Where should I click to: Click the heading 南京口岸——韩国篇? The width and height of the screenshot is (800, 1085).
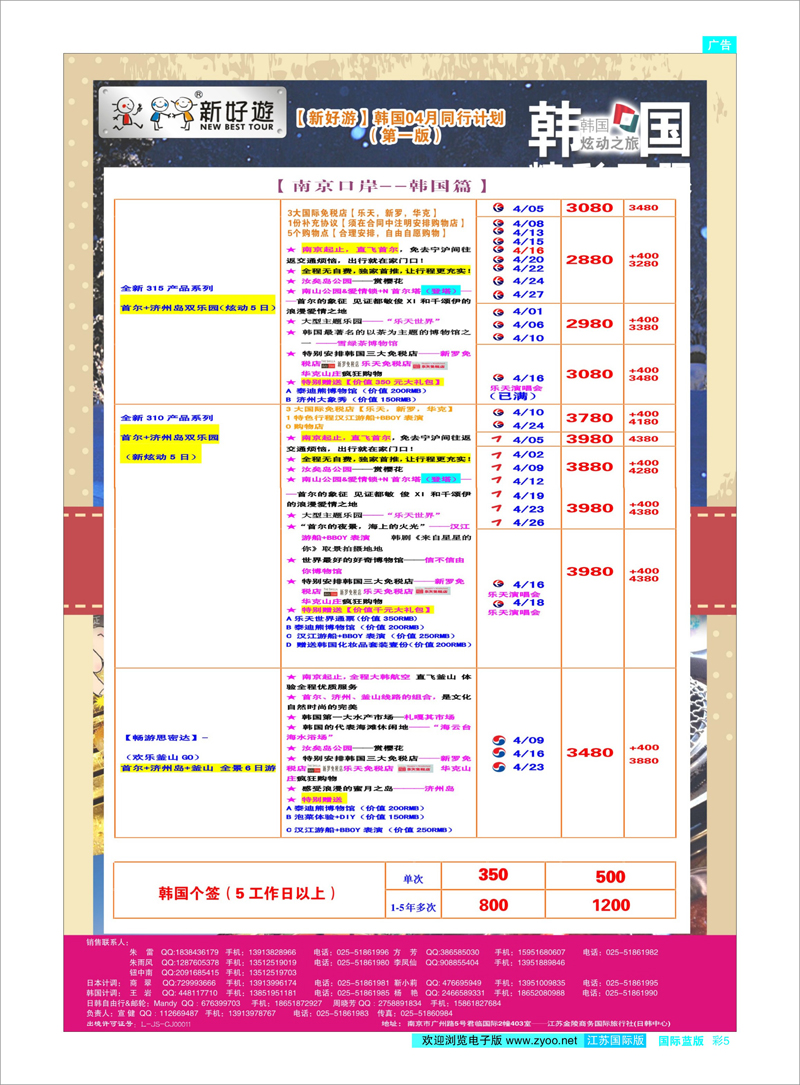[382, 185]
